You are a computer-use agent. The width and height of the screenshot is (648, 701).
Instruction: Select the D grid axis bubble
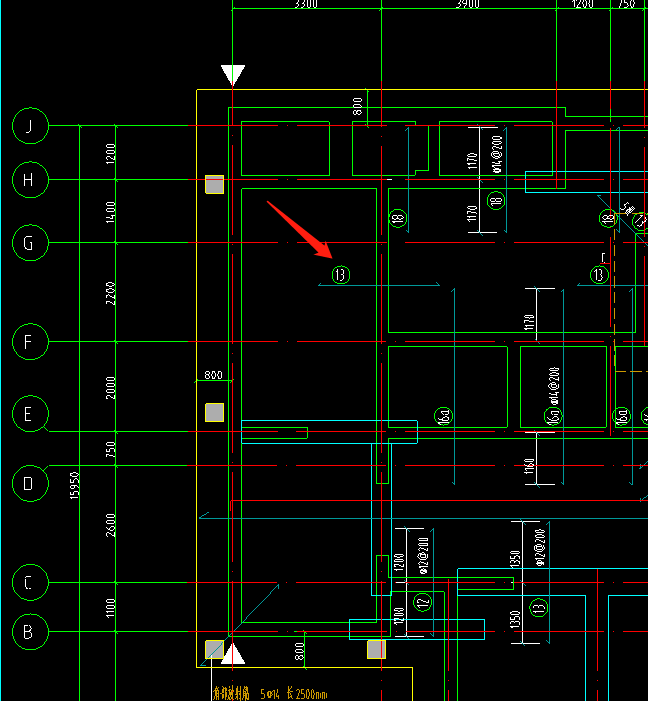point(30,483)
